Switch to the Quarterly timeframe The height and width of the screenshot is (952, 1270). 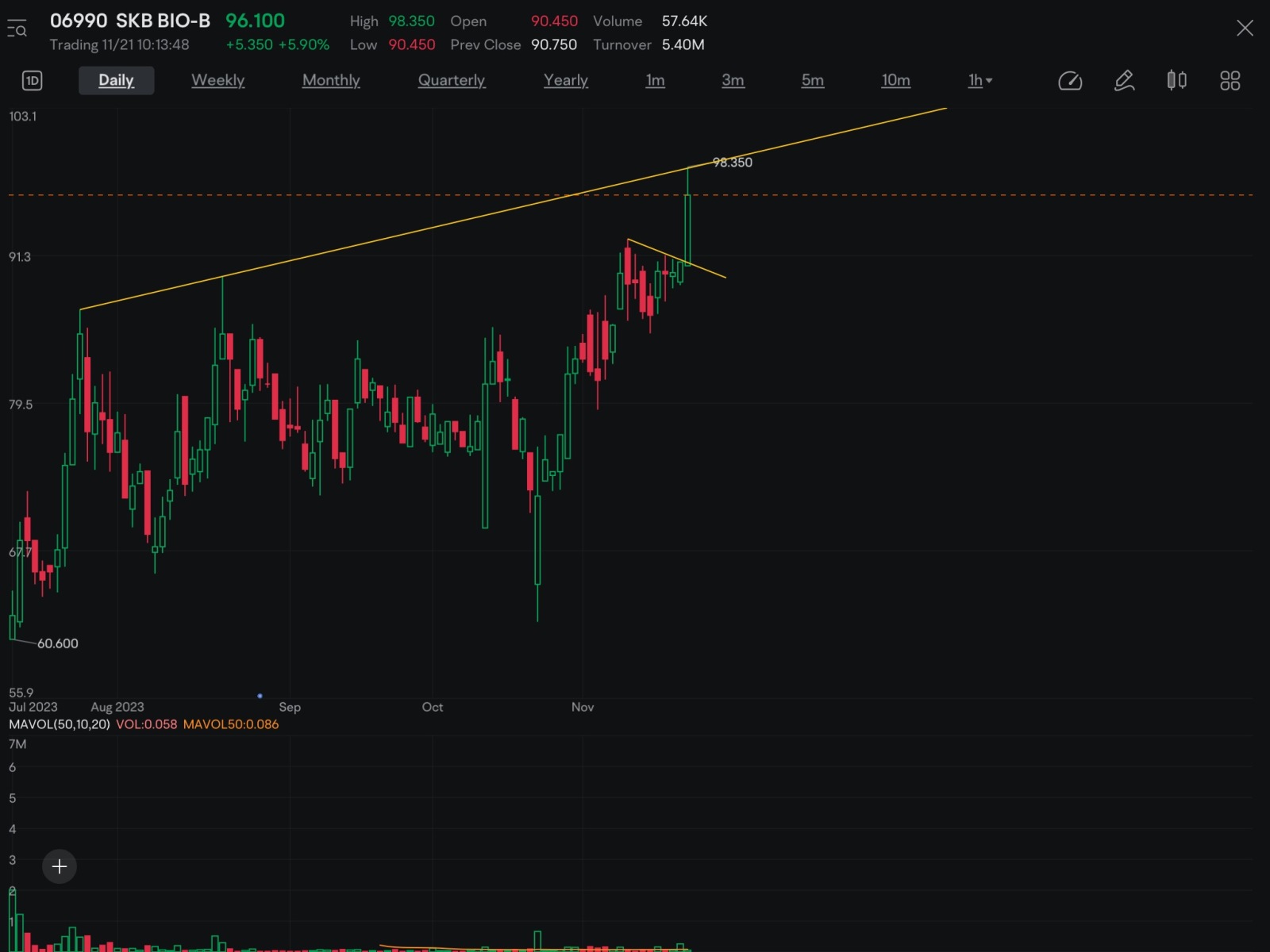[452, 80]
